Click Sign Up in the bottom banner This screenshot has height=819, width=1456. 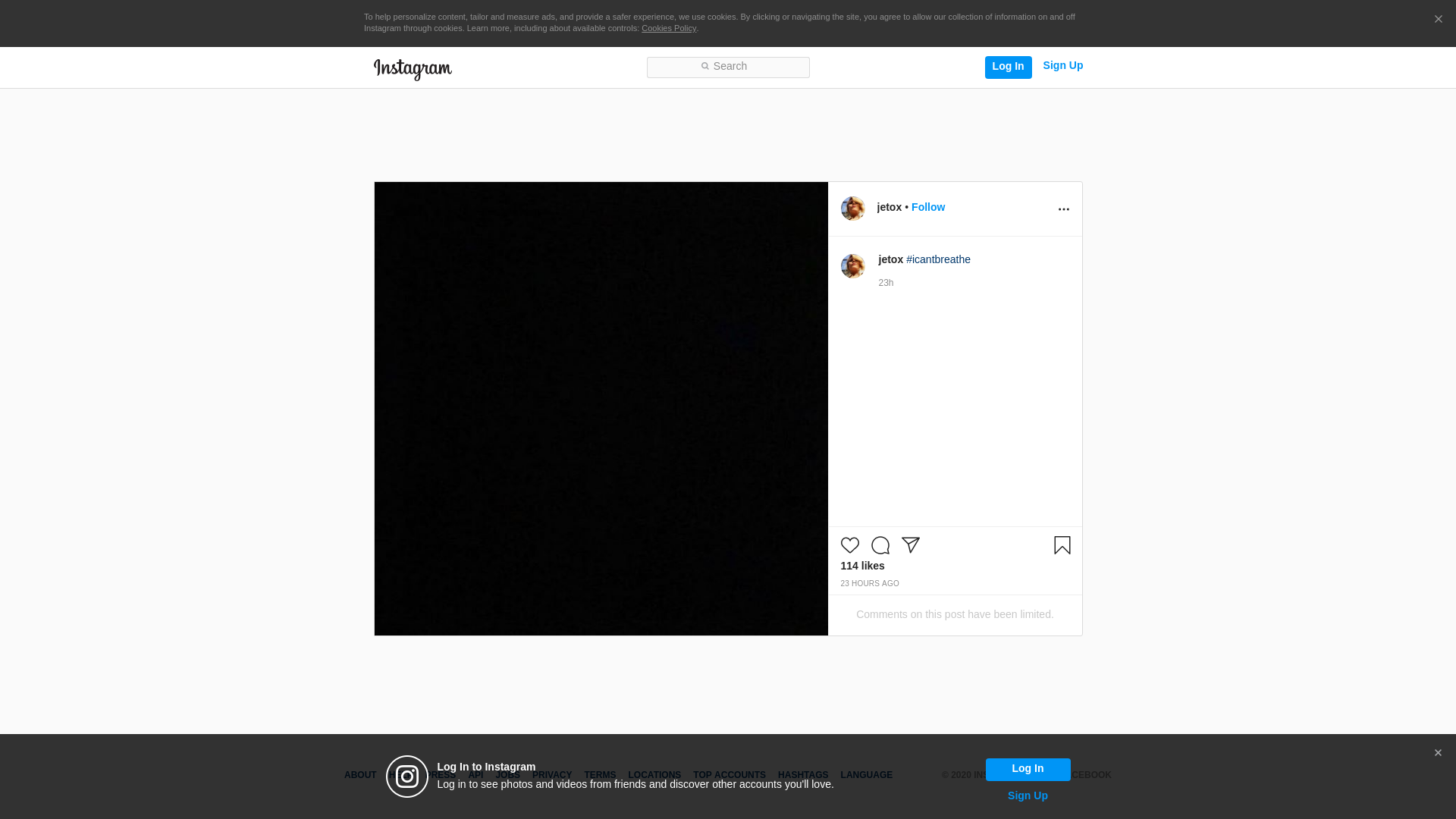tap(1028, 796)
